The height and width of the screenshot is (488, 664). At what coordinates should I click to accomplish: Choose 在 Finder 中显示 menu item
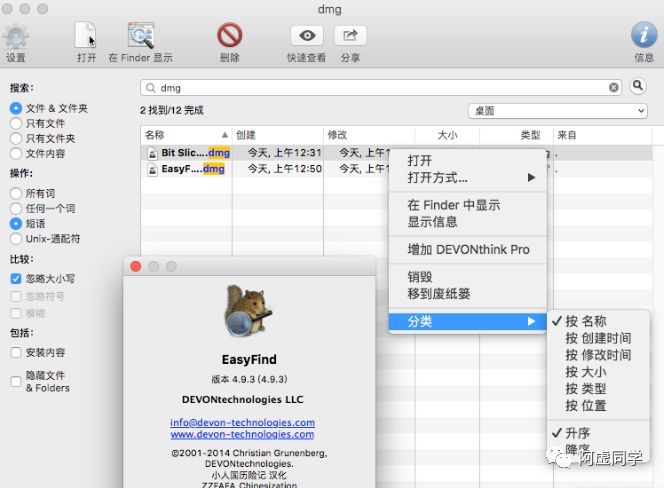(x=454, y=205)
